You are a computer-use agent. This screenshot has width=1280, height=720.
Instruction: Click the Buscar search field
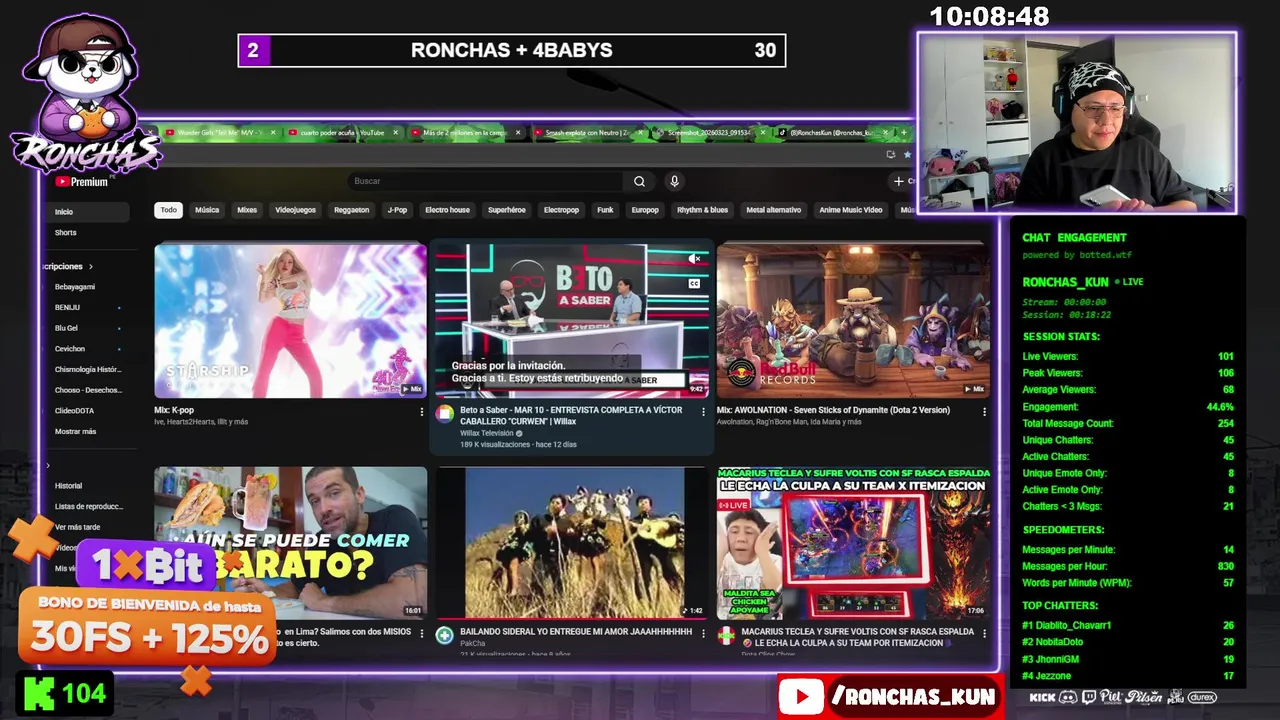point(487,181)
